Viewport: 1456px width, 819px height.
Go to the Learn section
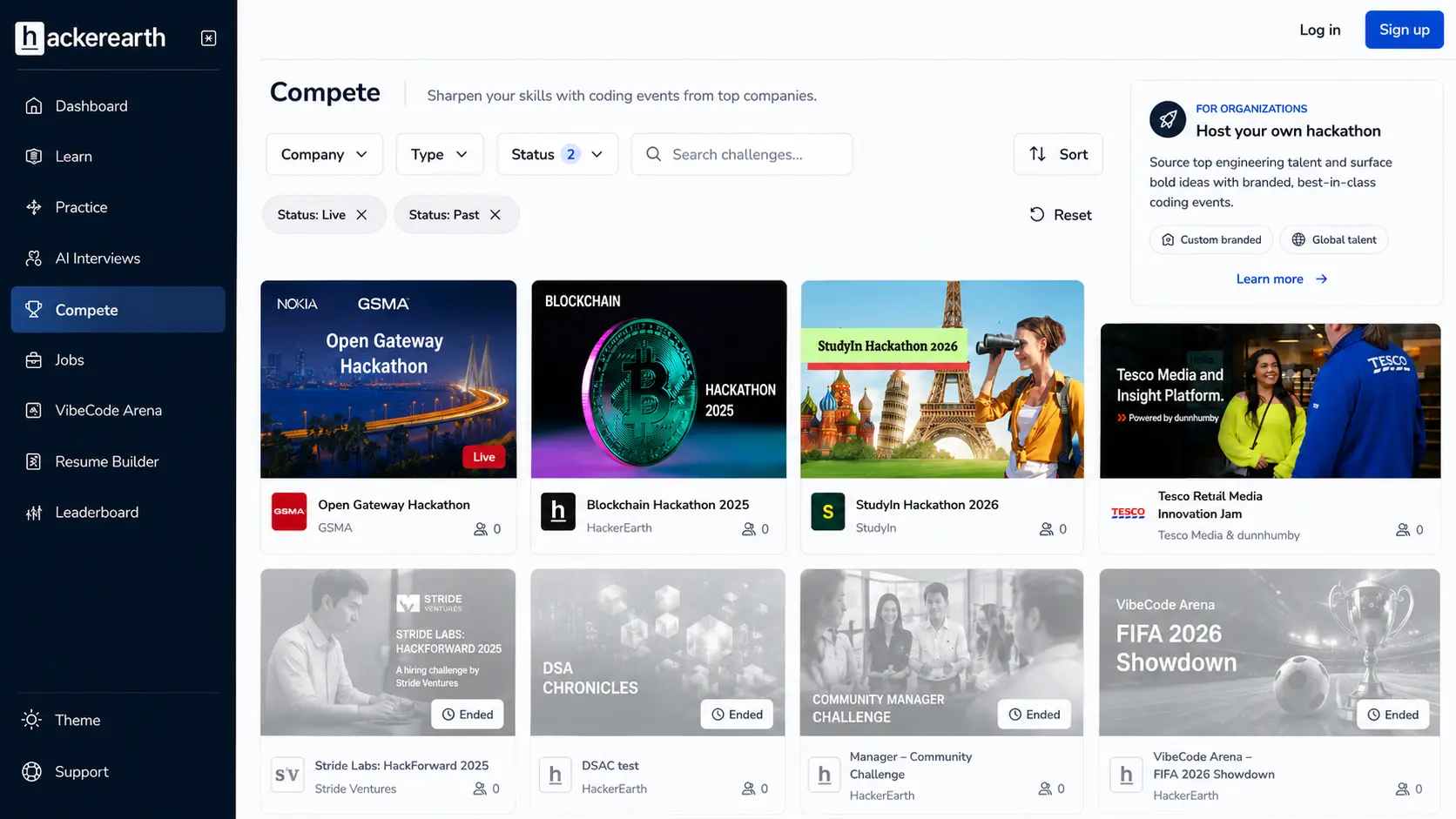(118, 157)
